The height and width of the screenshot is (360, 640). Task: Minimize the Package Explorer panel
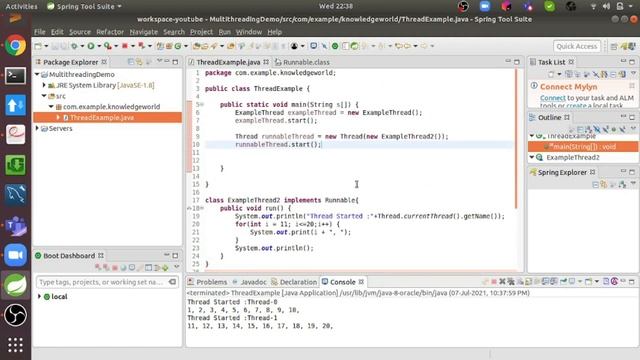(167, 62)
